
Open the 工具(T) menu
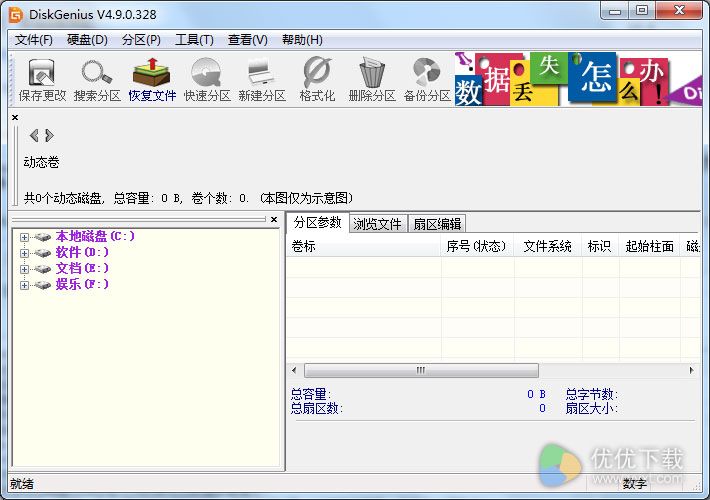pos(194,40)
